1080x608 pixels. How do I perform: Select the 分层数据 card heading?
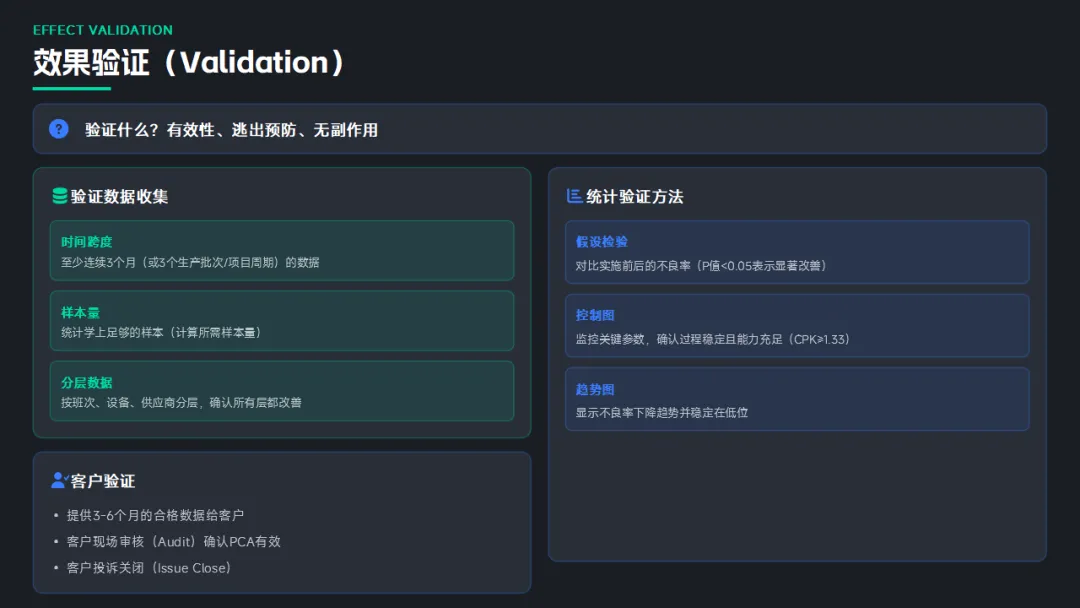[x=86, y=382]
